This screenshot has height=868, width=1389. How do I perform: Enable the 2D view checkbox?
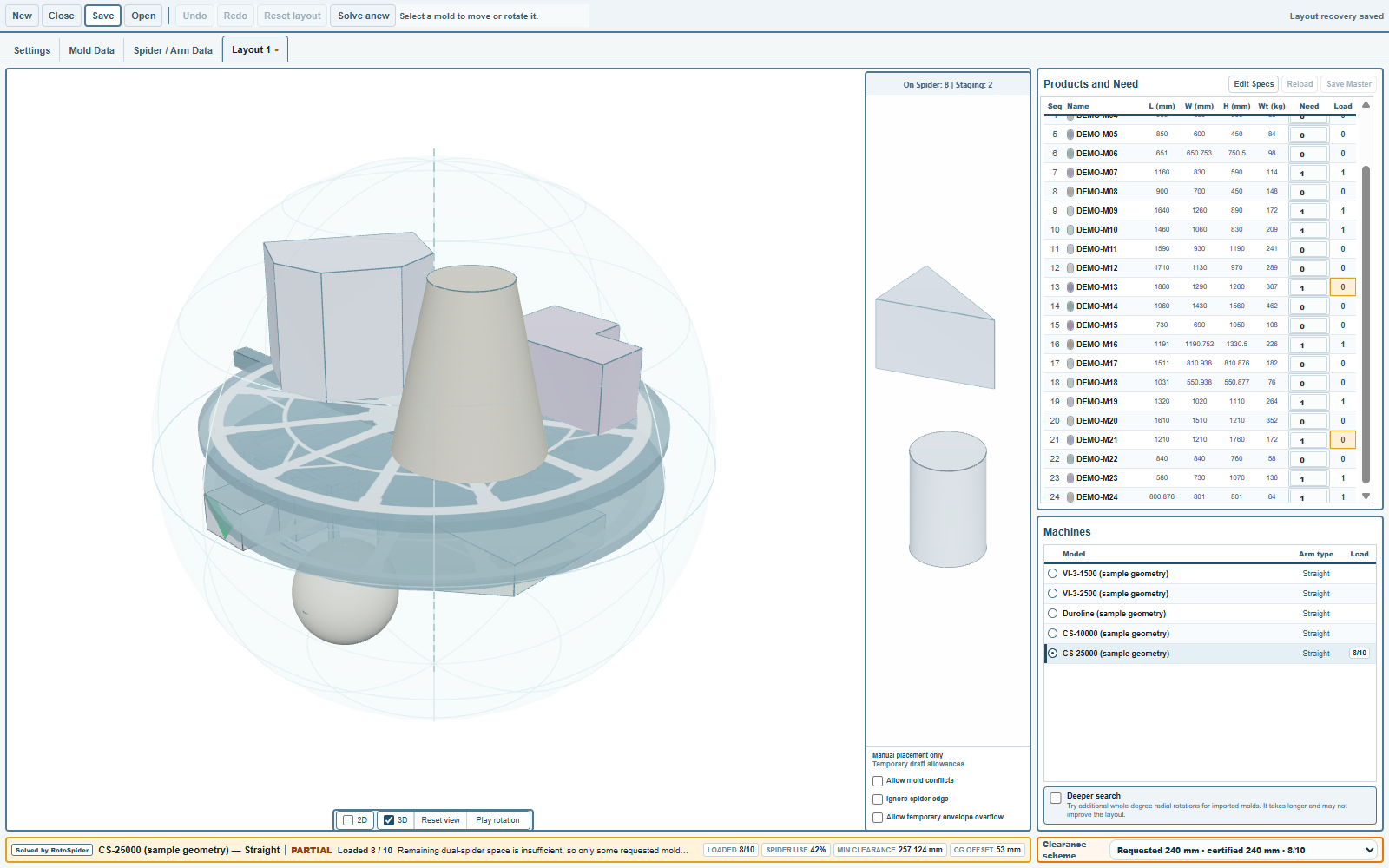pos(348,820)
